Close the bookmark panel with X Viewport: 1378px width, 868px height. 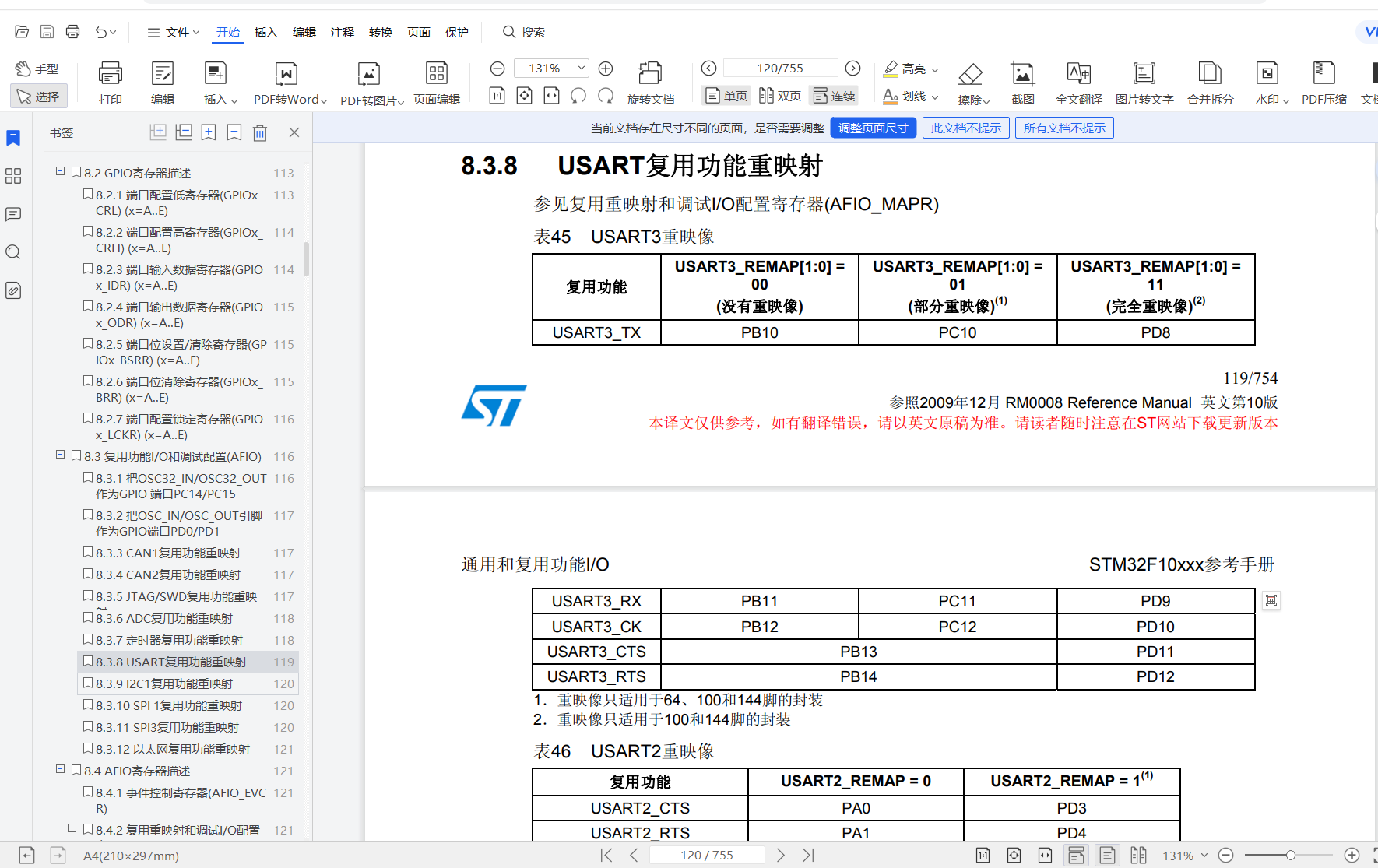click(294, 132)
